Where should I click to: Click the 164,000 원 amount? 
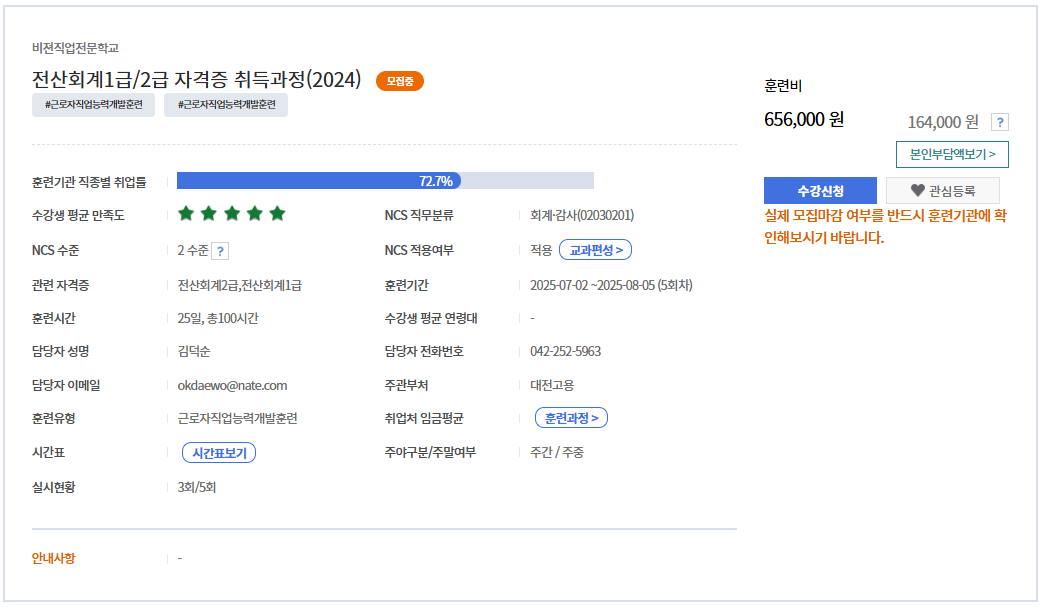click(x=943, y=122)
